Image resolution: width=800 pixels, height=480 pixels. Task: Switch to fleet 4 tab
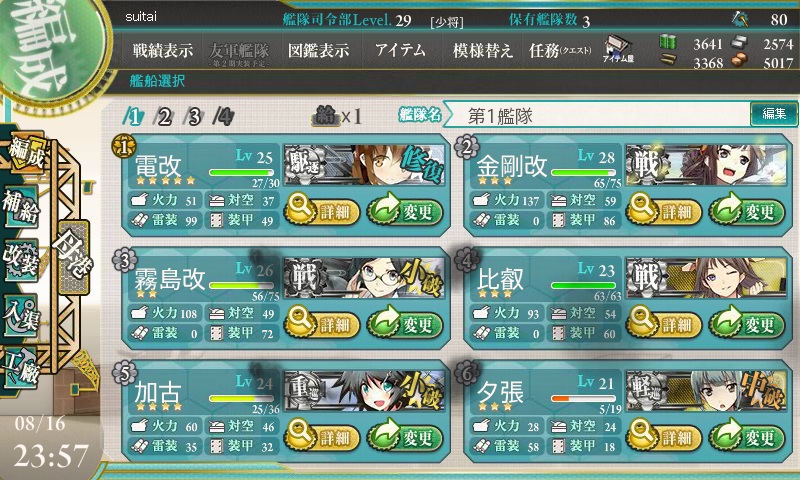[223, 117]
